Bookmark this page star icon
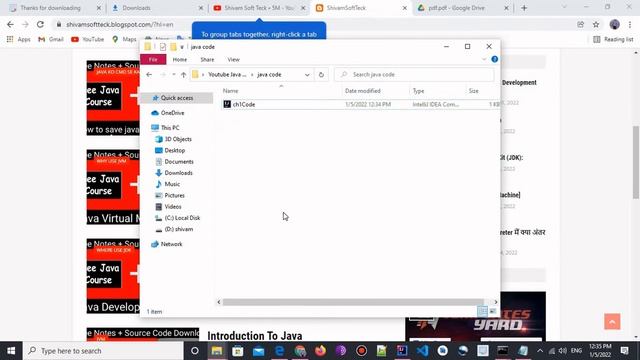The width and height of the screenshot is (640, 360). pos(596,24)
